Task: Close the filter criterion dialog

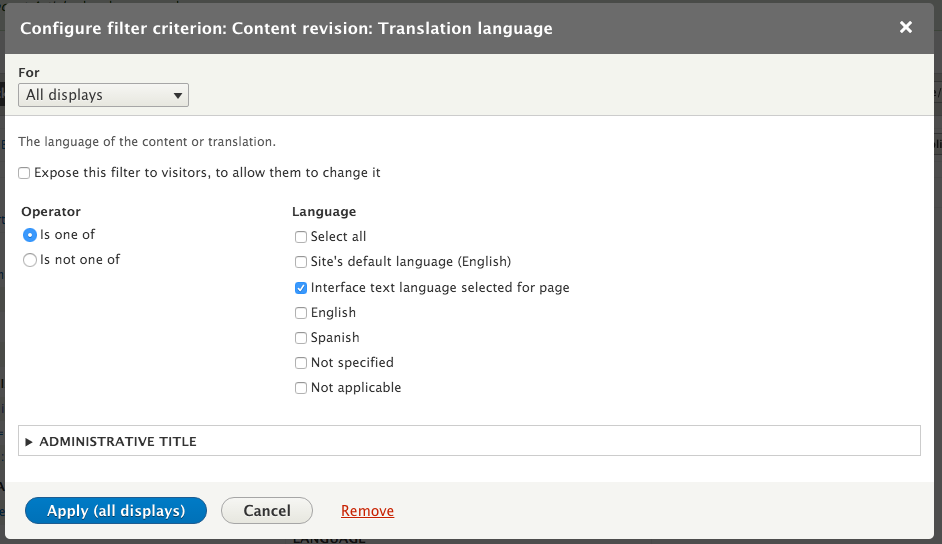Action: pyautogui.click(x=906, y=28)
